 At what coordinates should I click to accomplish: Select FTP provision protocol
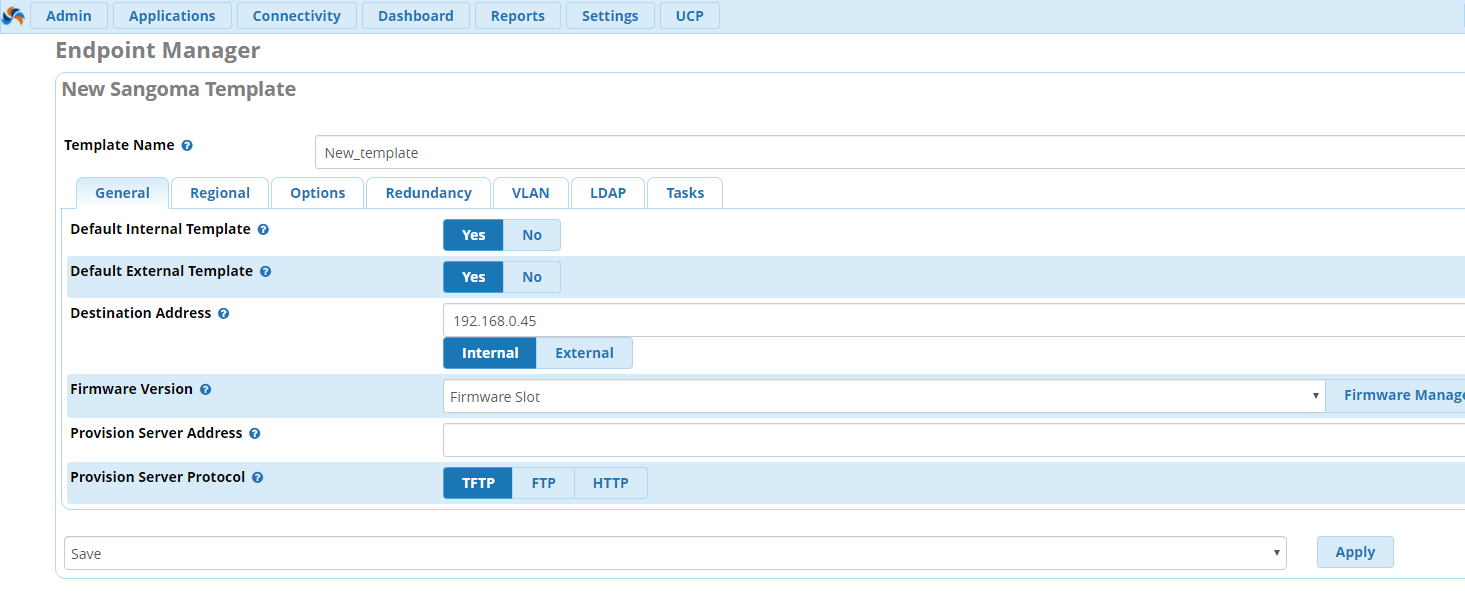click(543, 483)
